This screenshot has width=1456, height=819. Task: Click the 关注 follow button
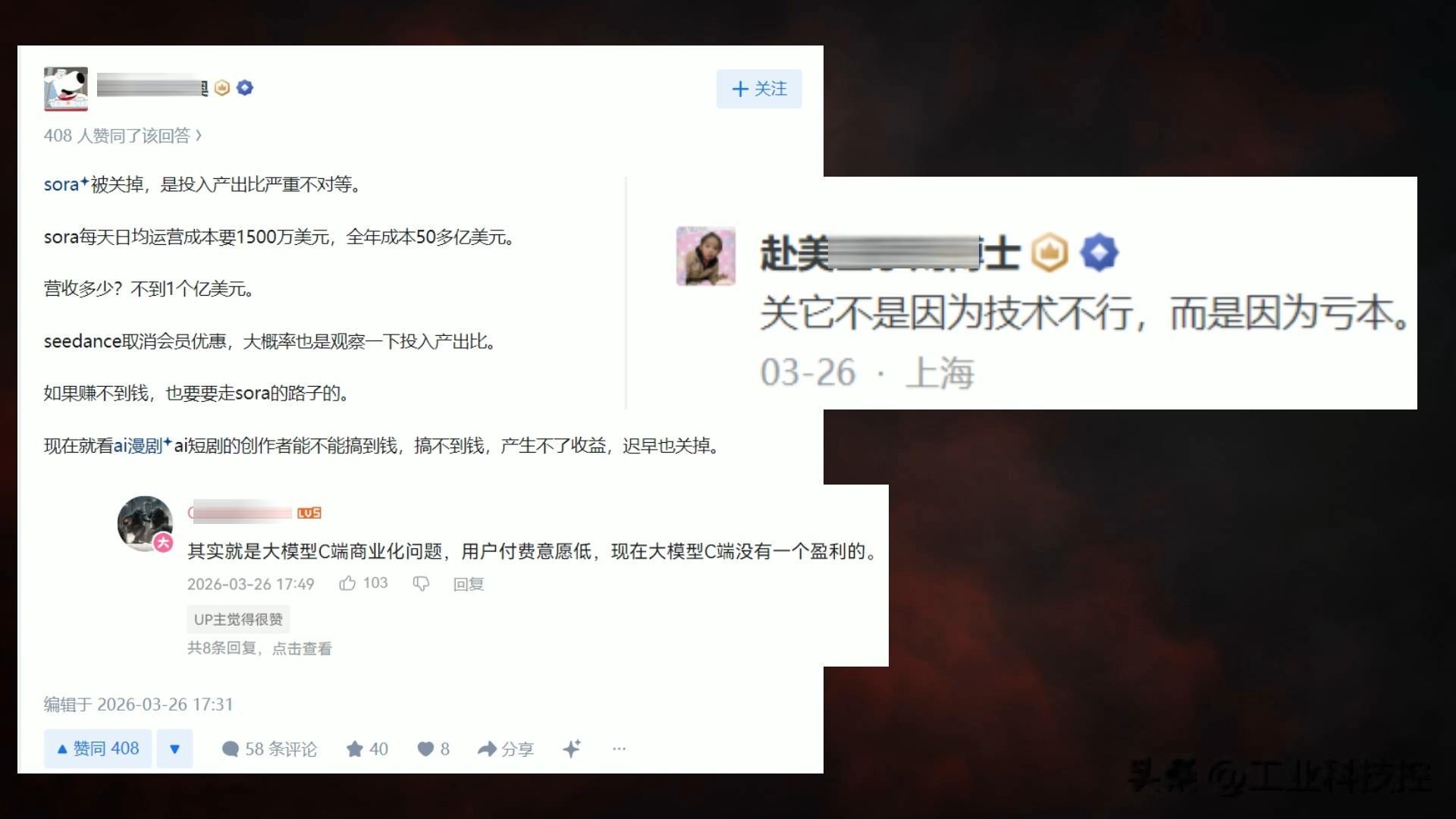[758, 89]
